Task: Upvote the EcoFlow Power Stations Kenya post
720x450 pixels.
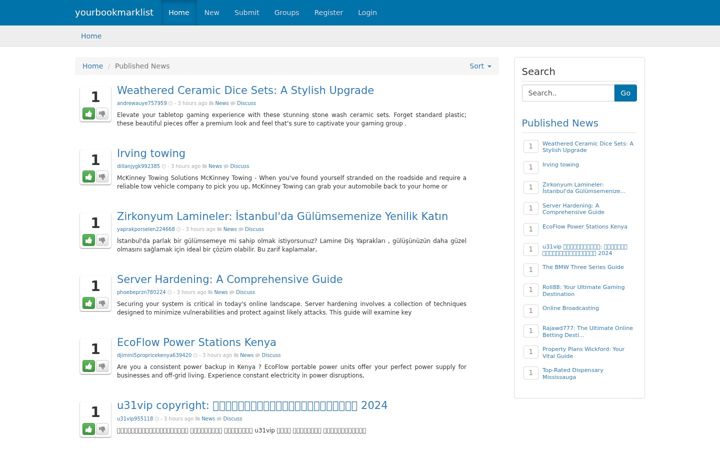Action: point(89,366)
